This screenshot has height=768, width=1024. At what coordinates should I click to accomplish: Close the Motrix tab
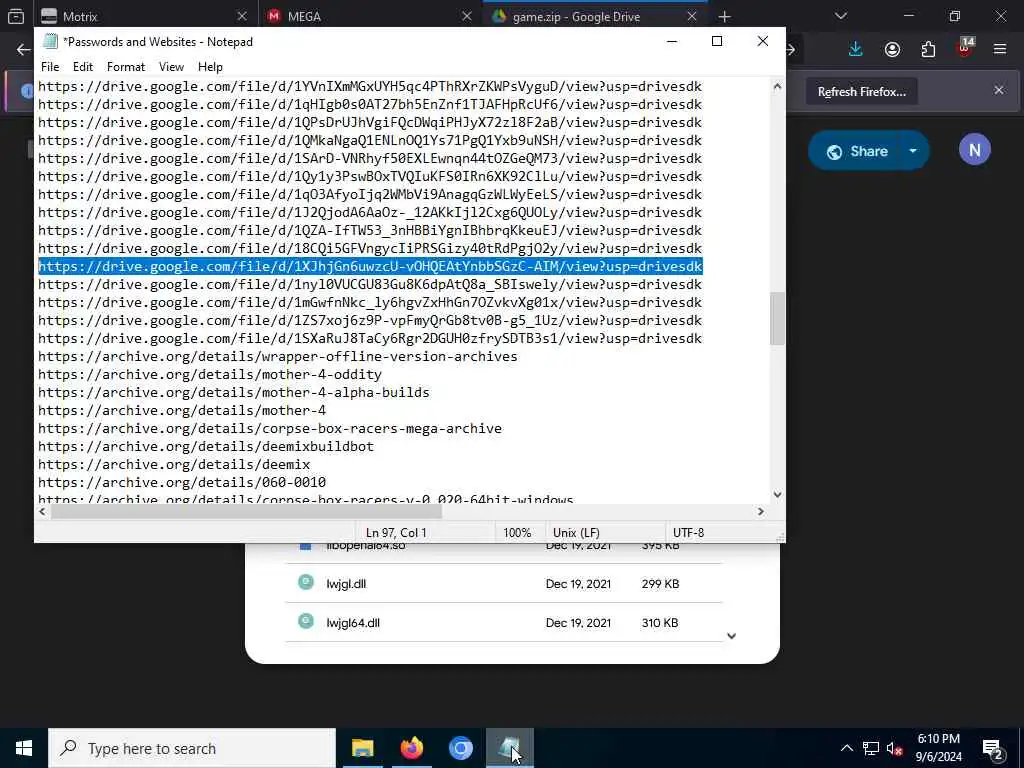(242, 16)
